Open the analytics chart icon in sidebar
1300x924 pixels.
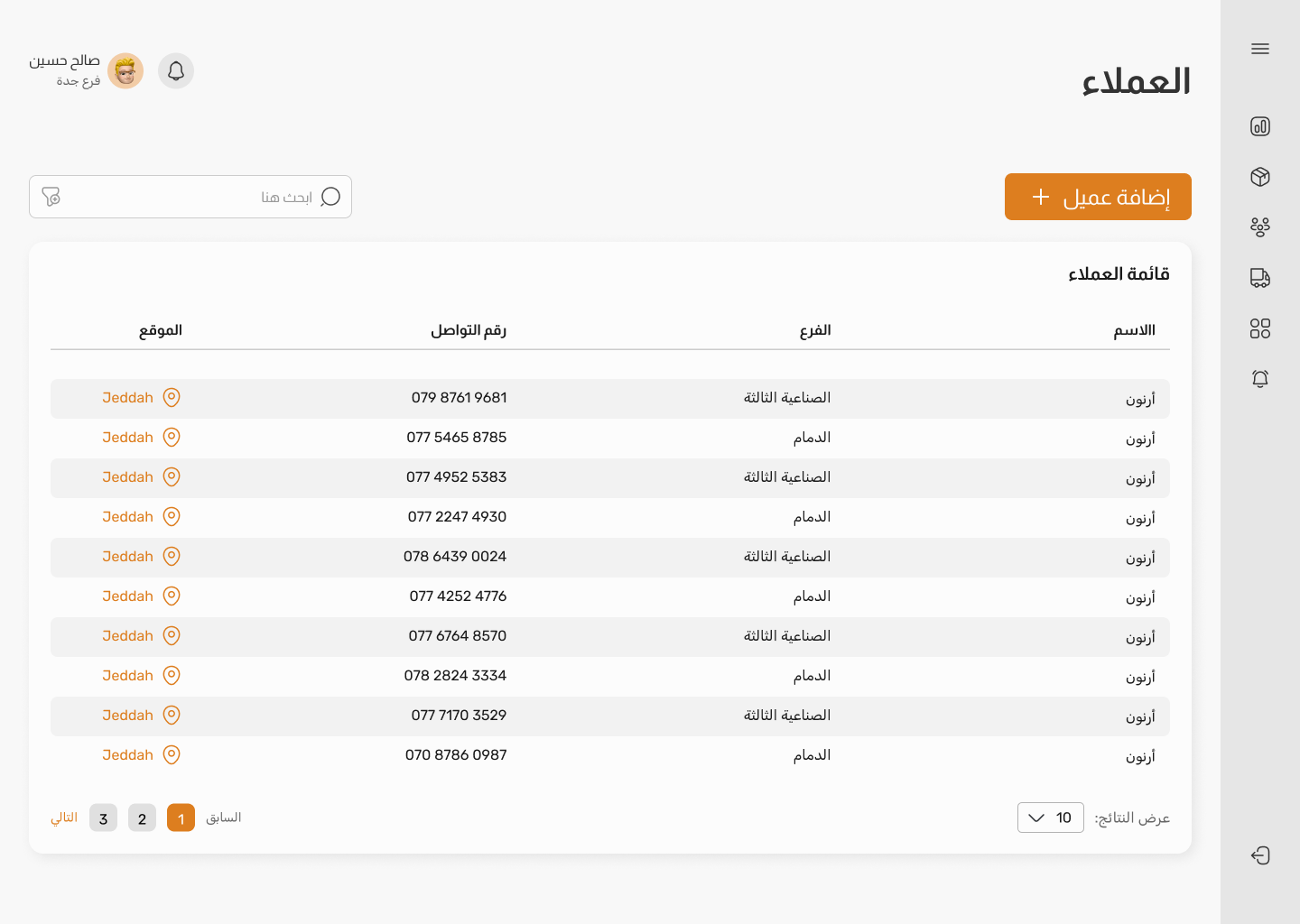(x=1260, y=126)
